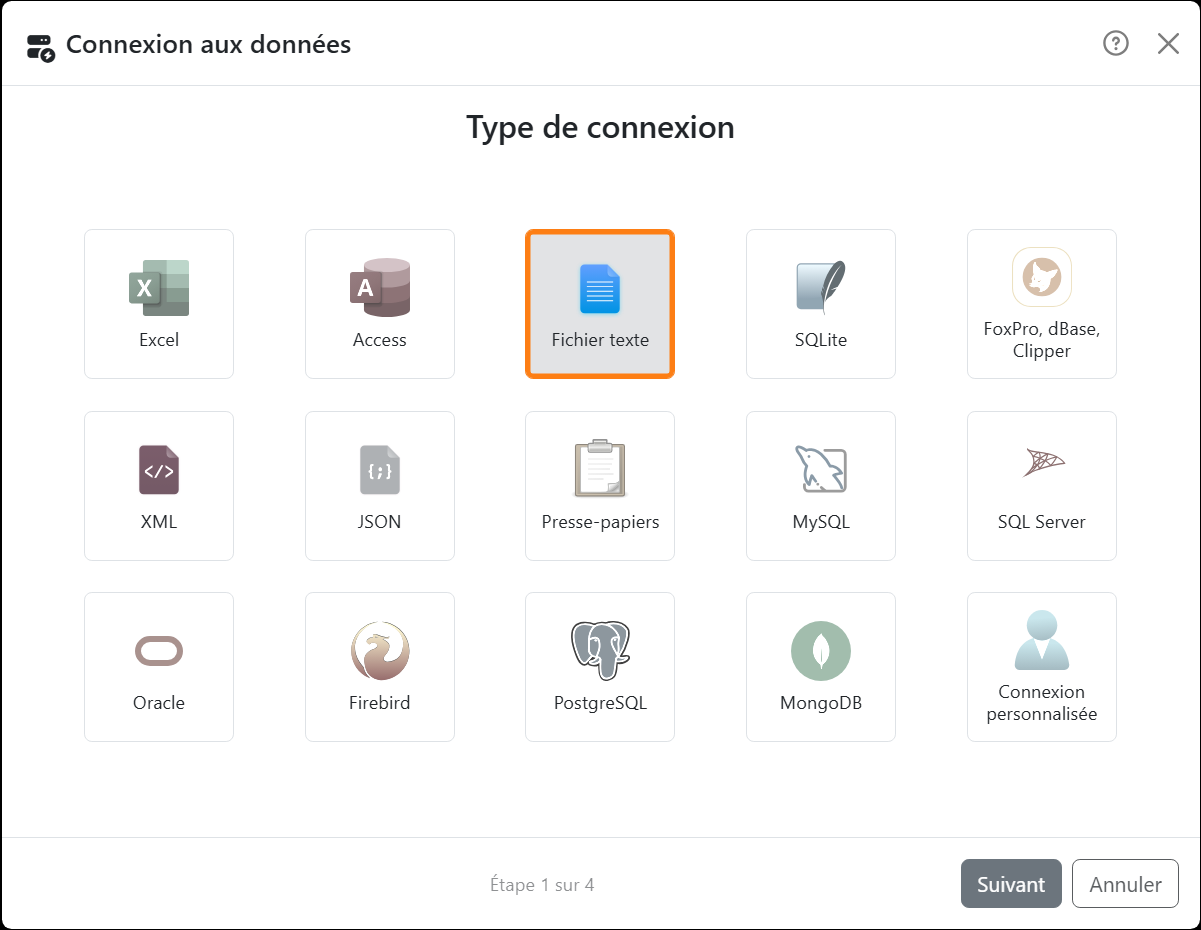The height and width of the screenshot is (930, 1201).
Task: Select the Oracle database tile
Action: [159, 667]
